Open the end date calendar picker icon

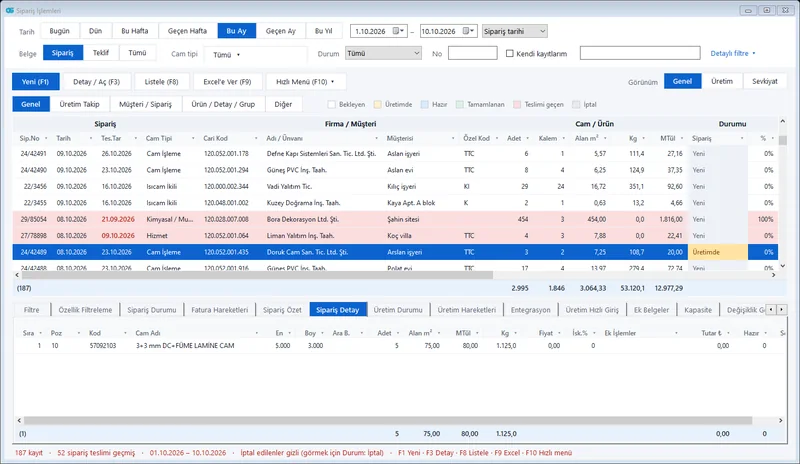click(466, 31)
